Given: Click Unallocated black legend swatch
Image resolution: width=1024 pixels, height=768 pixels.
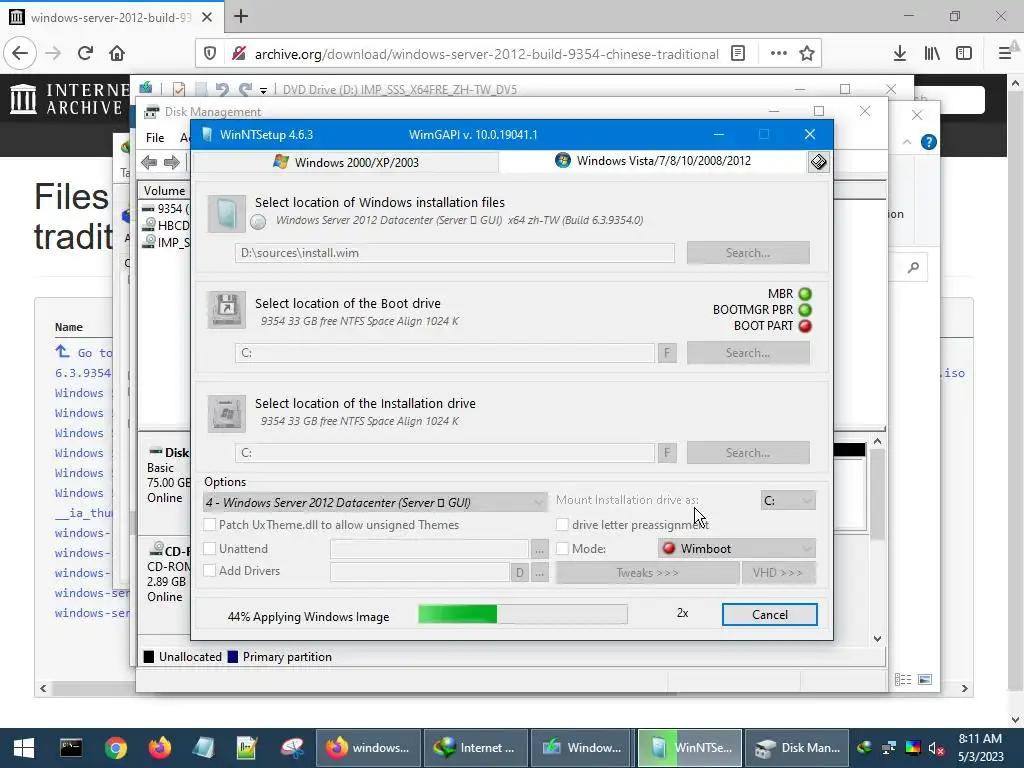Looking at the screenshot, I should (x=149, y=657).
